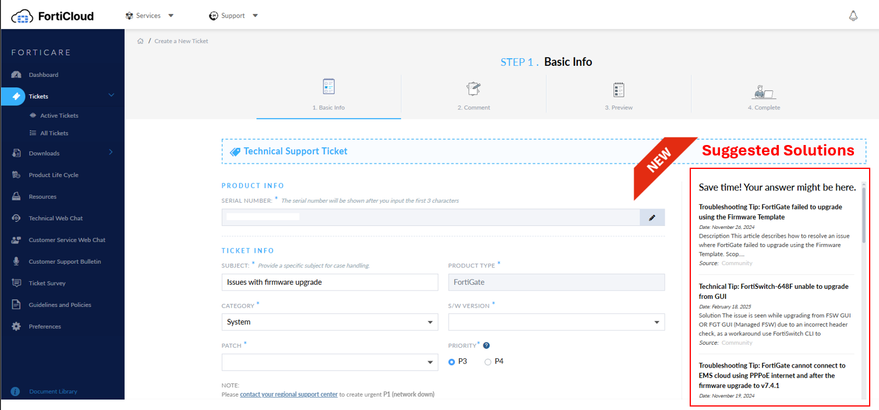Click the Services cube icon
Screen dimensions: 879x410
pyautogui.click(x=129, y=16)
